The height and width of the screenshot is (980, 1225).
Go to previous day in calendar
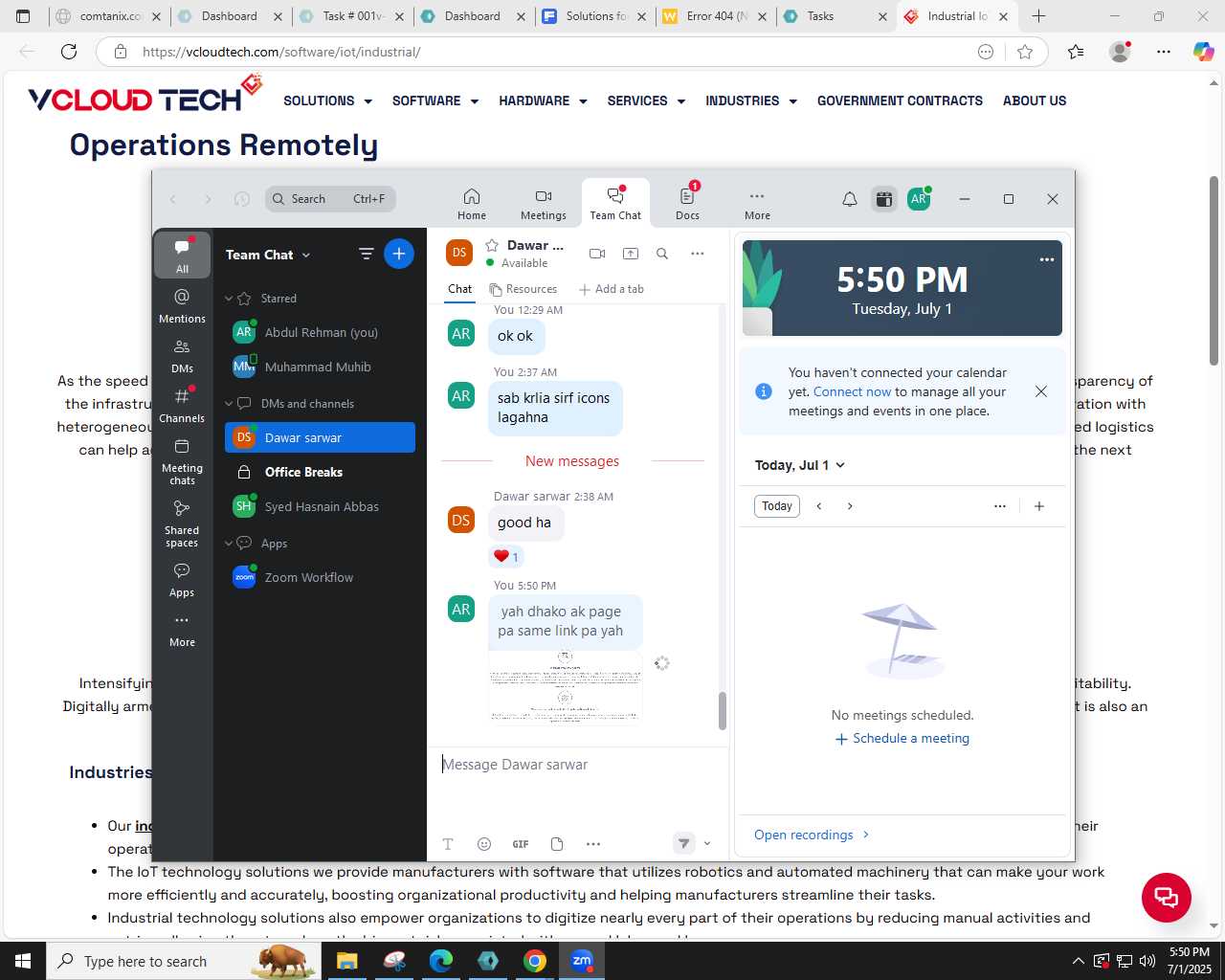(x=819, y=506)
